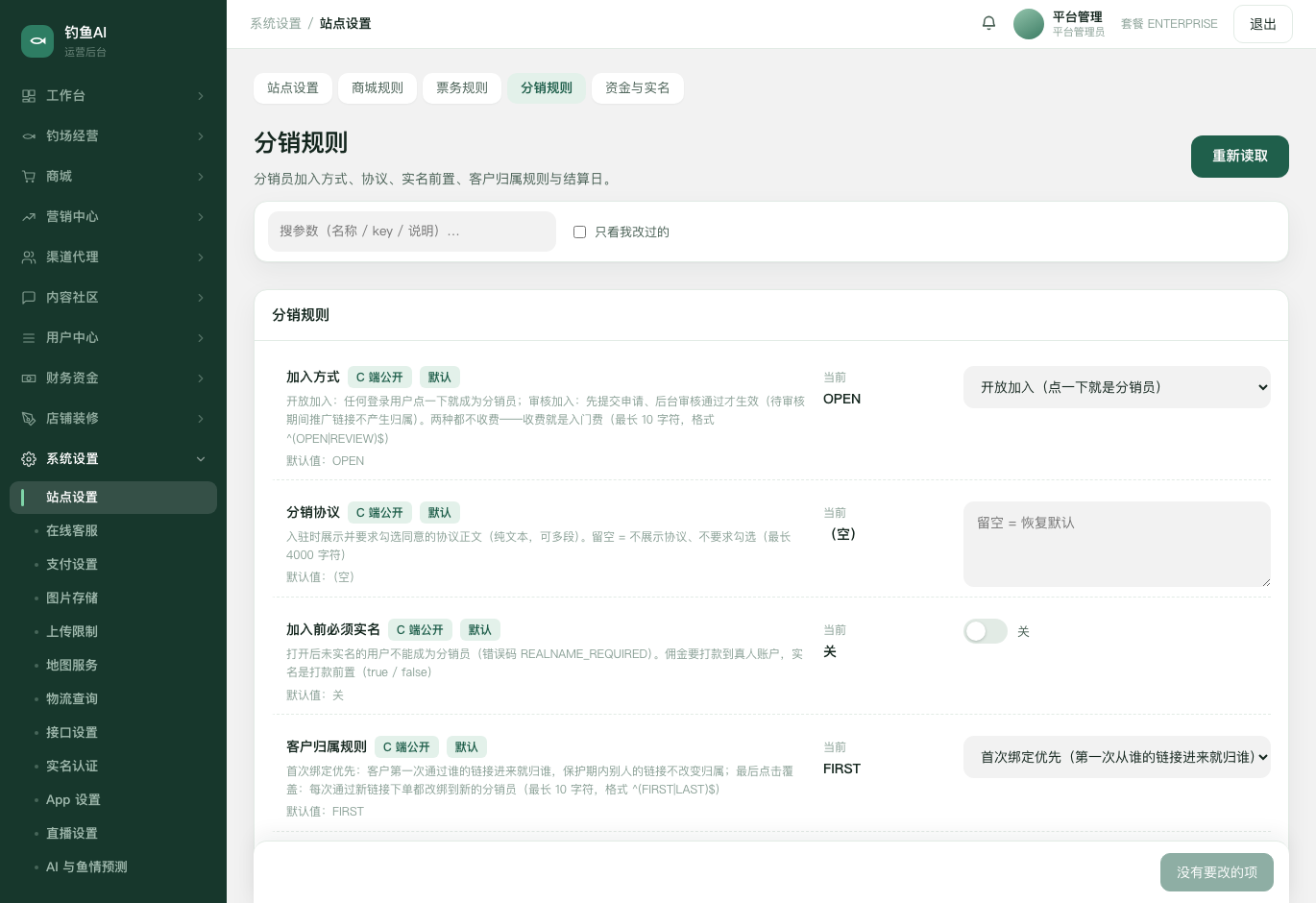
Task: Expand the 财务资金 menu chevron
Action: (201, 378)
